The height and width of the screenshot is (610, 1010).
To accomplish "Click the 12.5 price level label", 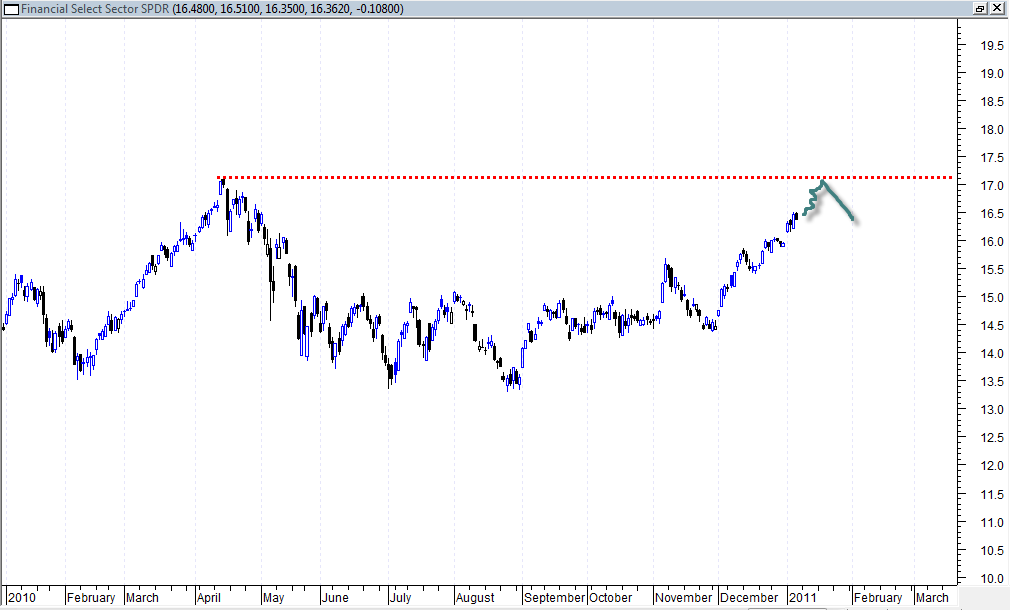I will point(992,437).
